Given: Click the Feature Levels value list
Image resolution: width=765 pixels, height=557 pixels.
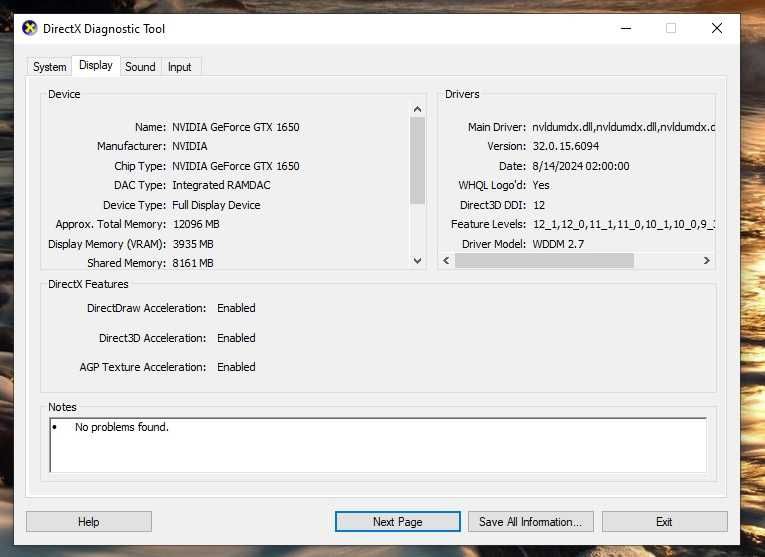Looking at the screenshot, I should point(624,224).
